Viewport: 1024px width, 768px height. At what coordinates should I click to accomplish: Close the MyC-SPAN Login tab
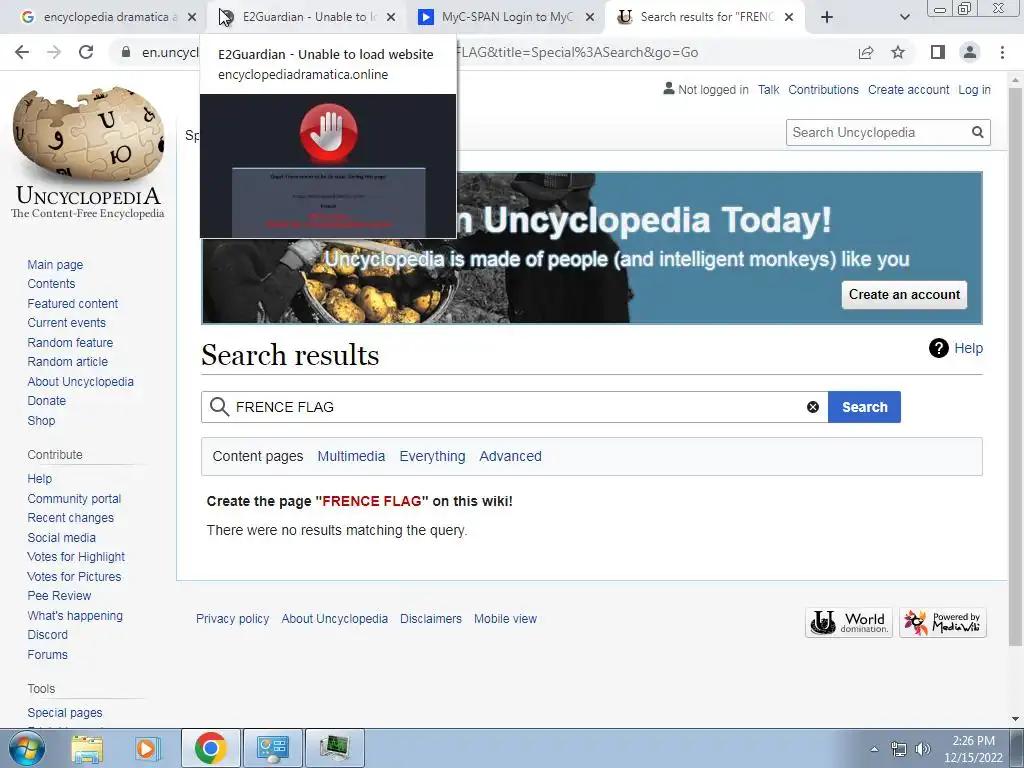tap(590, 17)
